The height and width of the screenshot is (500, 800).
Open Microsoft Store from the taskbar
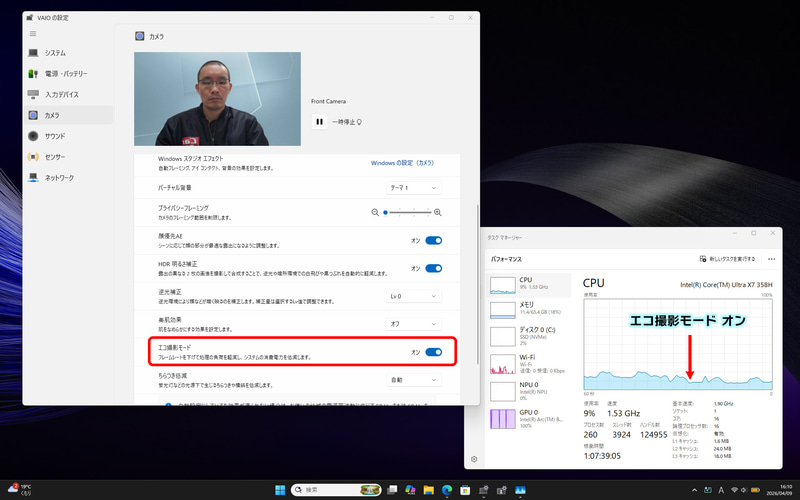pos(465,490)
